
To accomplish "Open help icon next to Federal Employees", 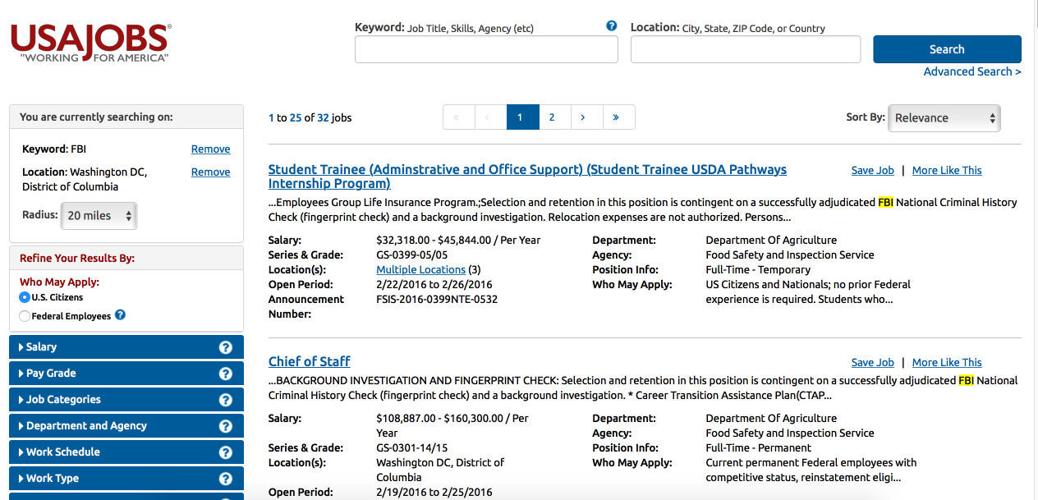I will click(x=120, y=315).
